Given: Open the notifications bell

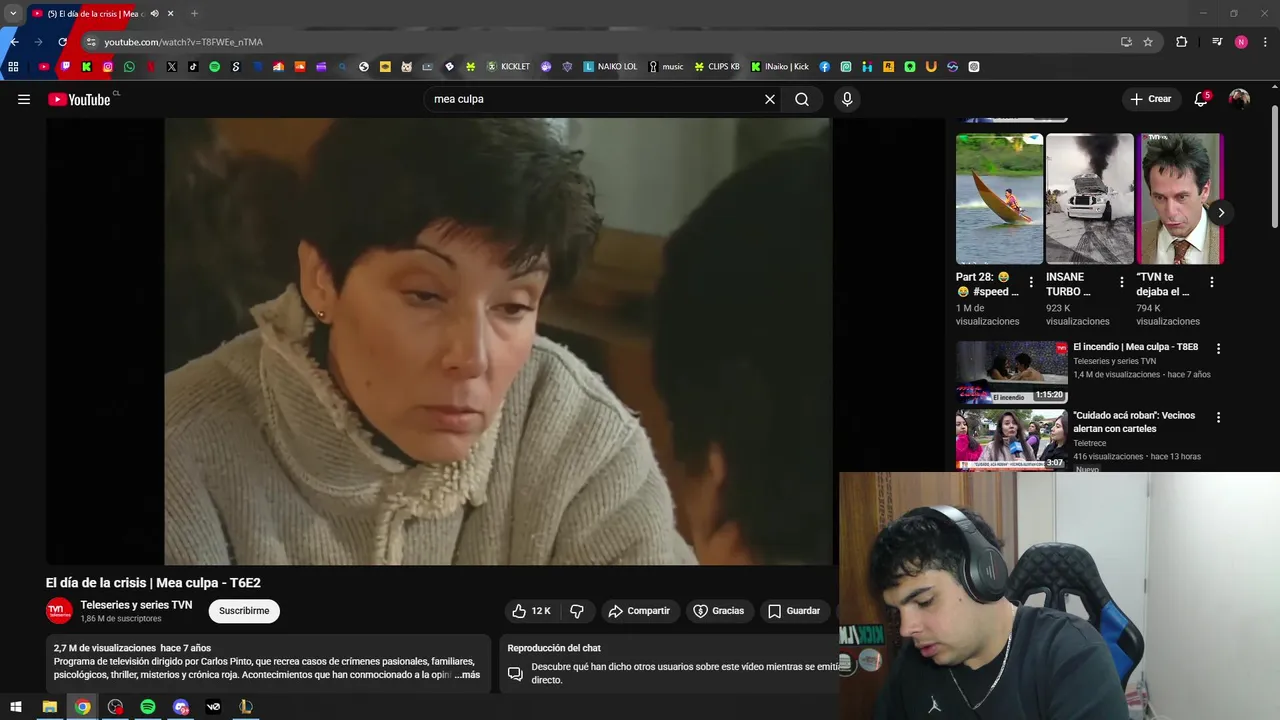Looking at the screenshot, I should click(x=1201, y=99).
